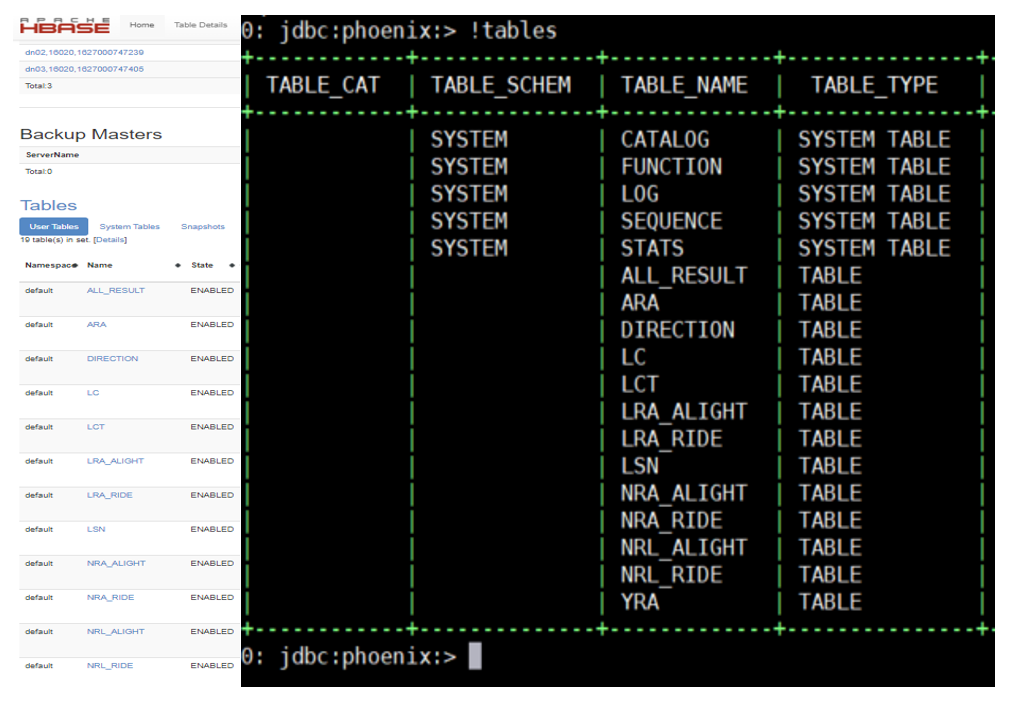Open the Details link below User Tables

tap(110, 239)
